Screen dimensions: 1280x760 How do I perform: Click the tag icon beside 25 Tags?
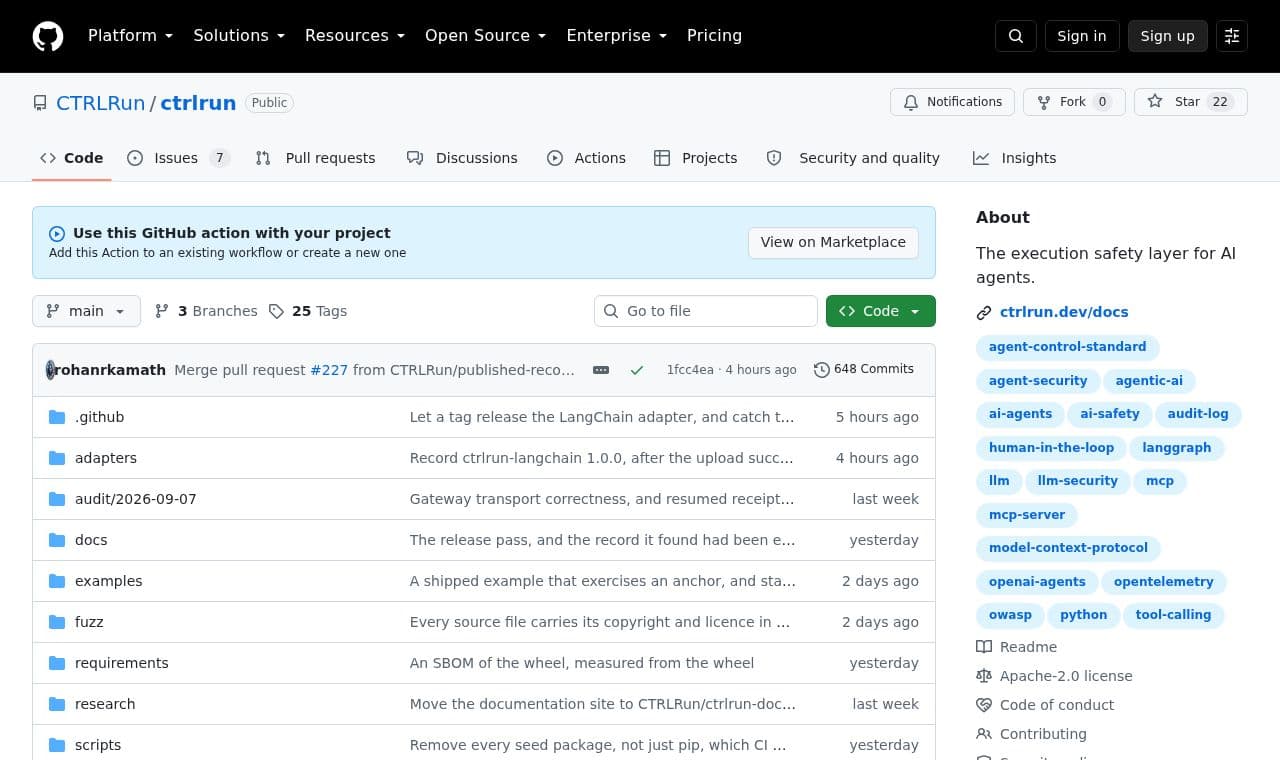click(276, 311)
